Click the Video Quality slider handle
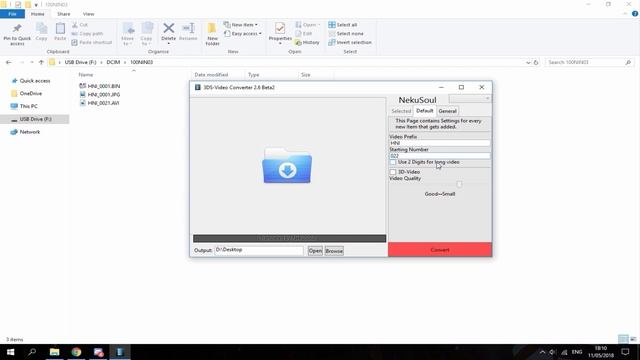The width and height of the screenshot is (640, 360). tap(459, 184)
